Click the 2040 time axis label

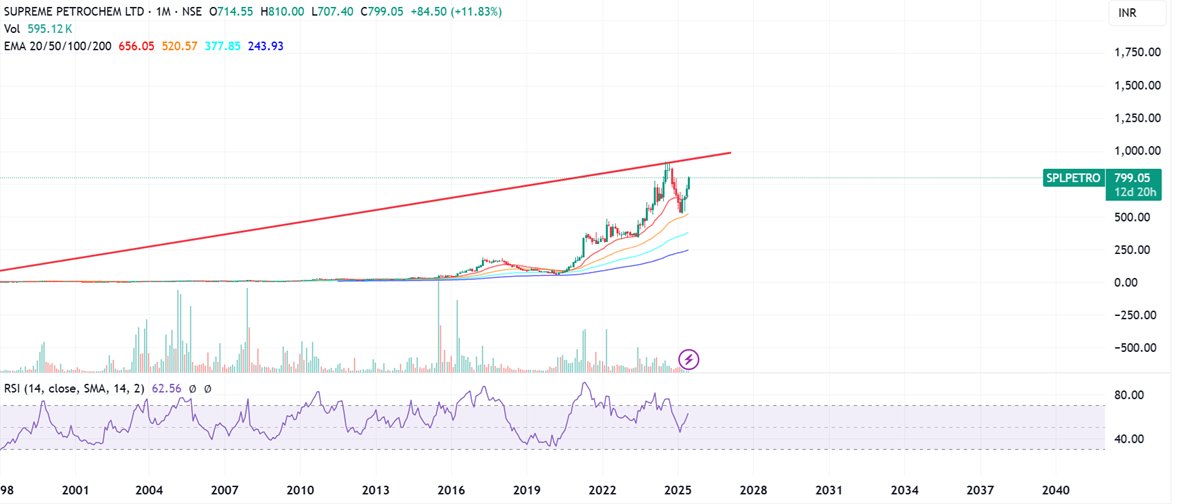tap(1056, 489)
